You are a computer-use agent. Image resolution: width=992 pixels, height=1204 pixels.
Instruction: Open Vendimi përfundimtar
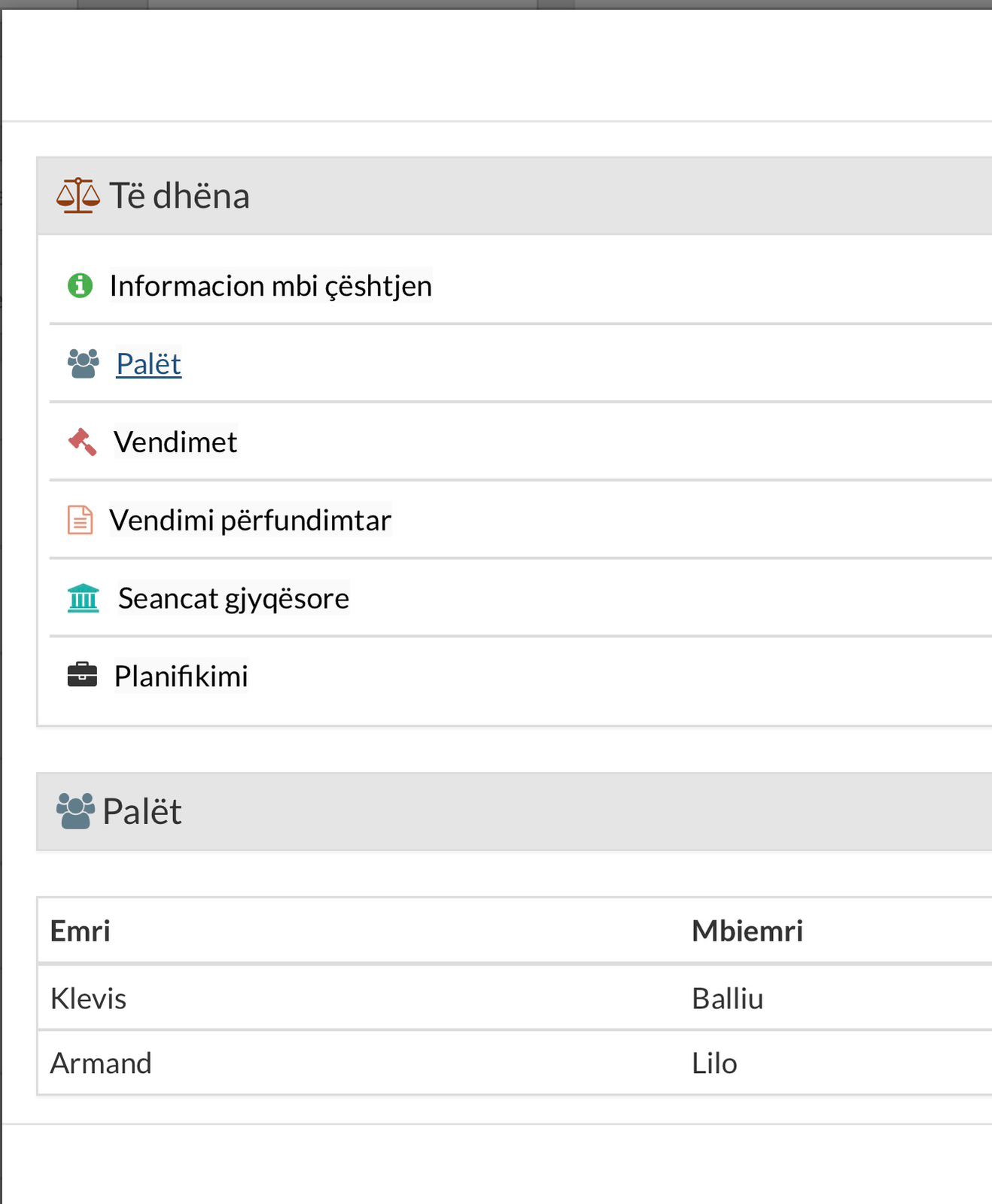250,520
